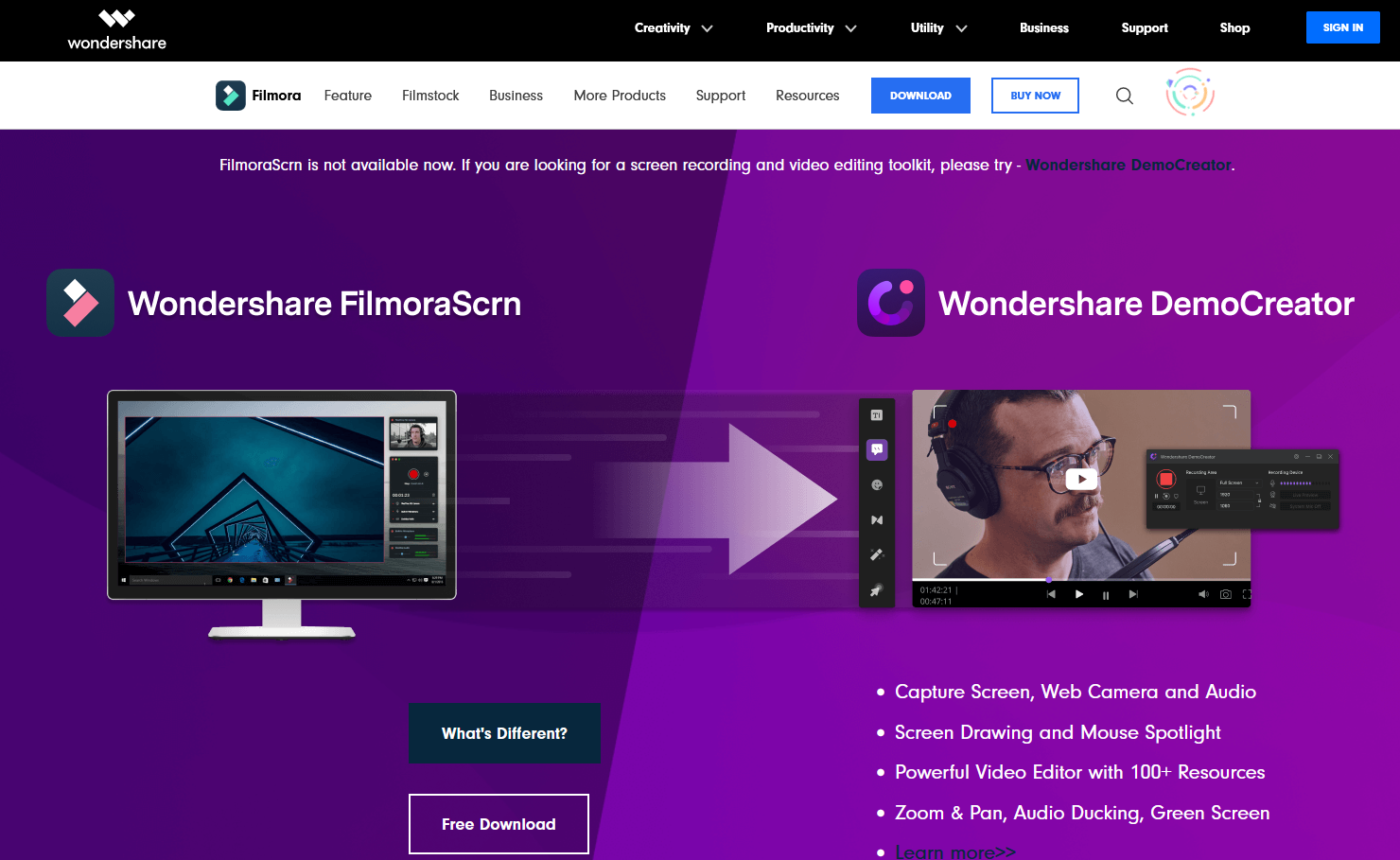Image resolution: width=1400 pixels, height=860 pixels.
Task: Click 'Powerful Video Editor with 100+ Resources' text
Action: pyautogui.click(x=1080, y=772)
